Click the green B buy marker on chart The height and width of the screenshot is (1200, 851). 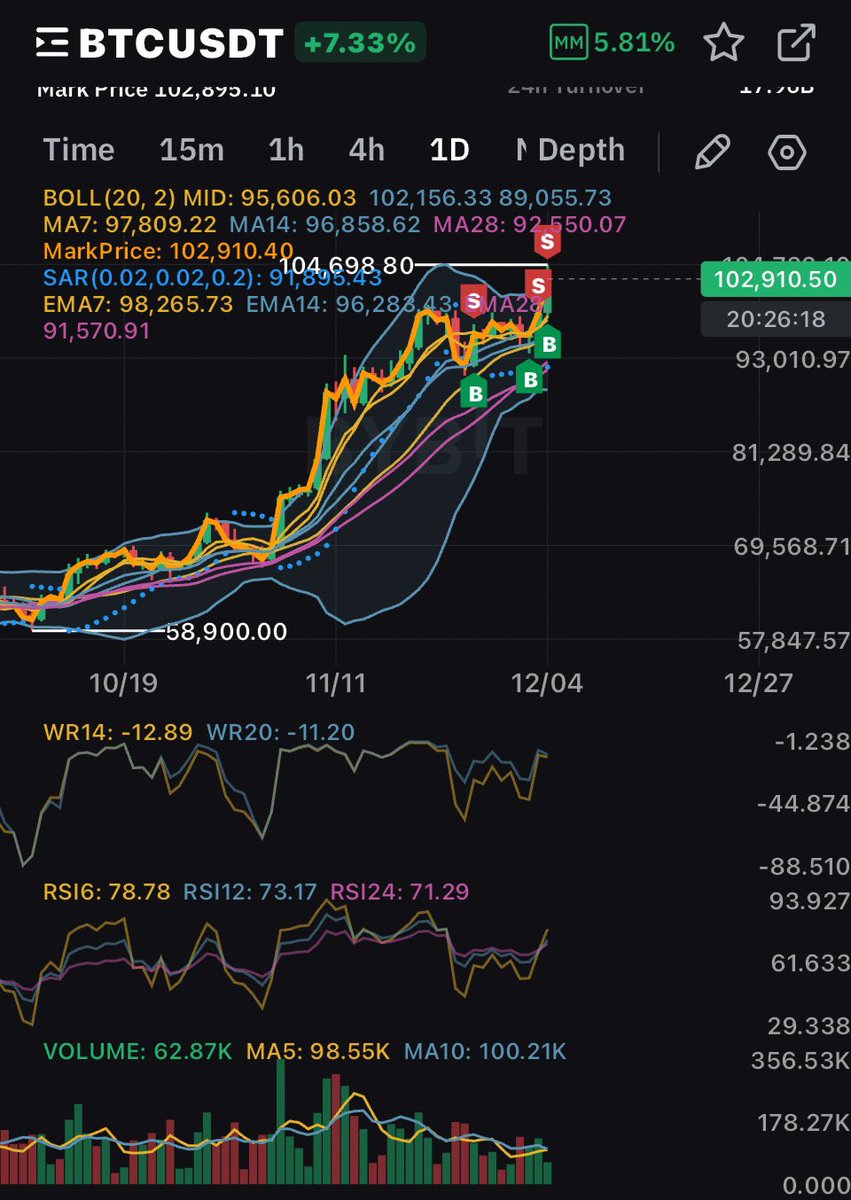coord(548,344)
